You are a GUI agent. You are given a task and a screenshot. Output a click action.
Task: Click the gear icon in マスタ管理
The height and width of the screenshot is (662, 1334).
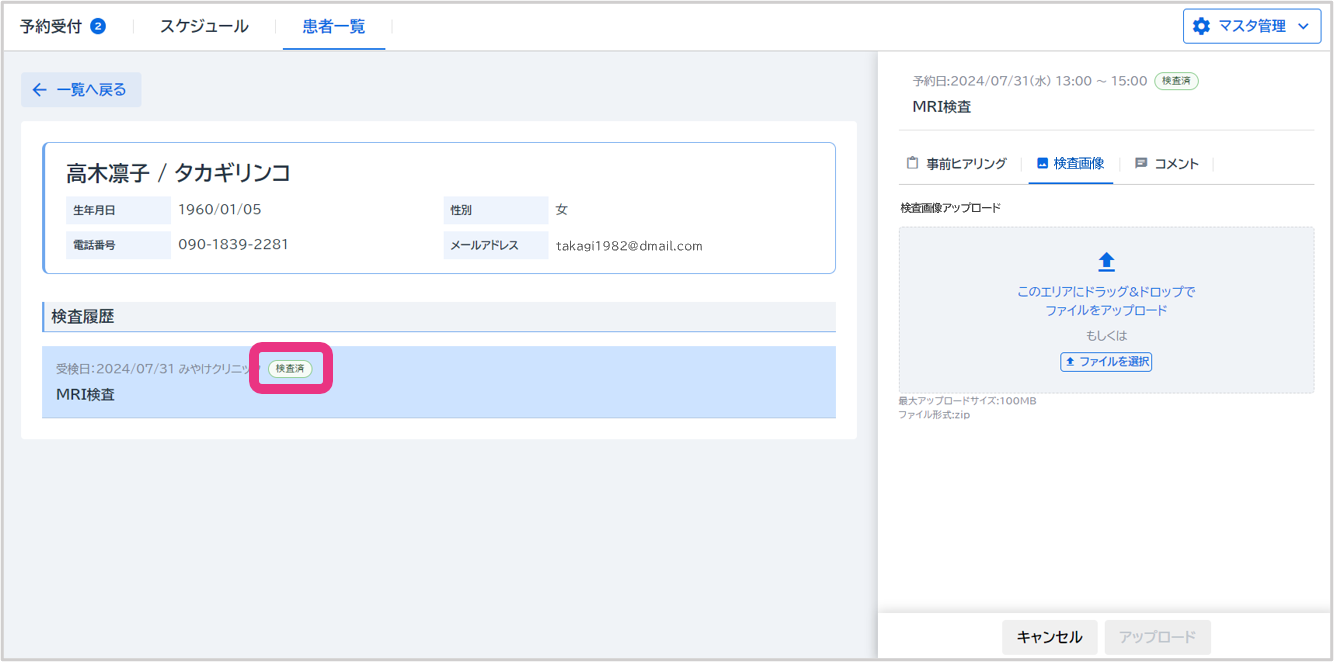(x=1201, y=27)
